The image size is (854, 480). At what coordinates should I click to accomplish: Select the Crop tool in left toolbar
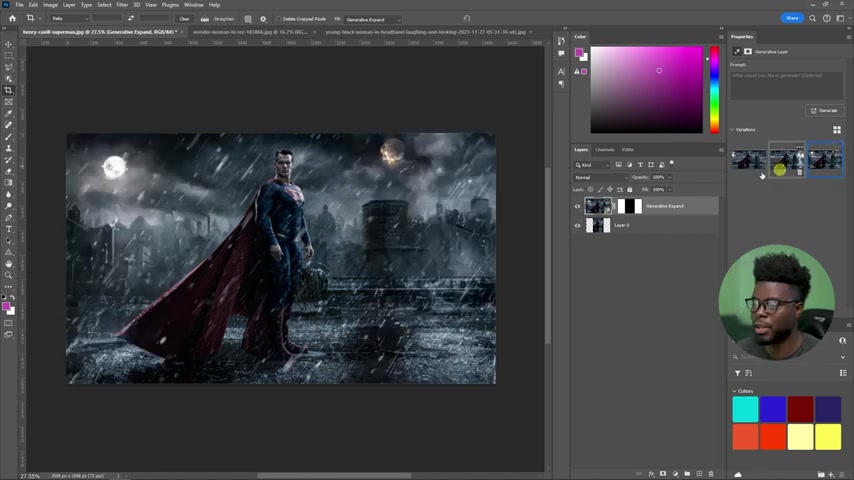(x=8, y=90)
